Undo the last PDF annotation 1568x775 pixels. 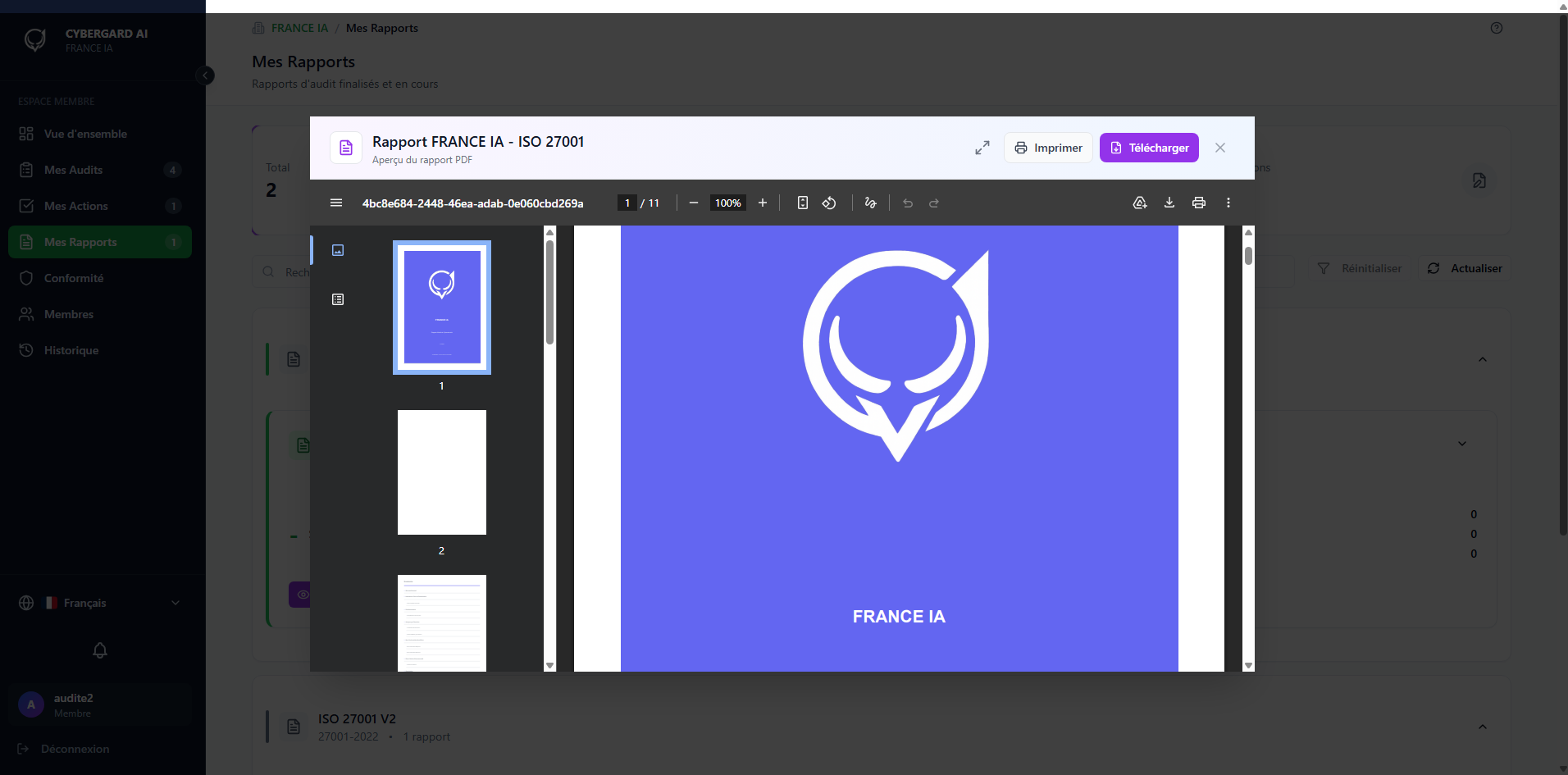coord(908,203)
